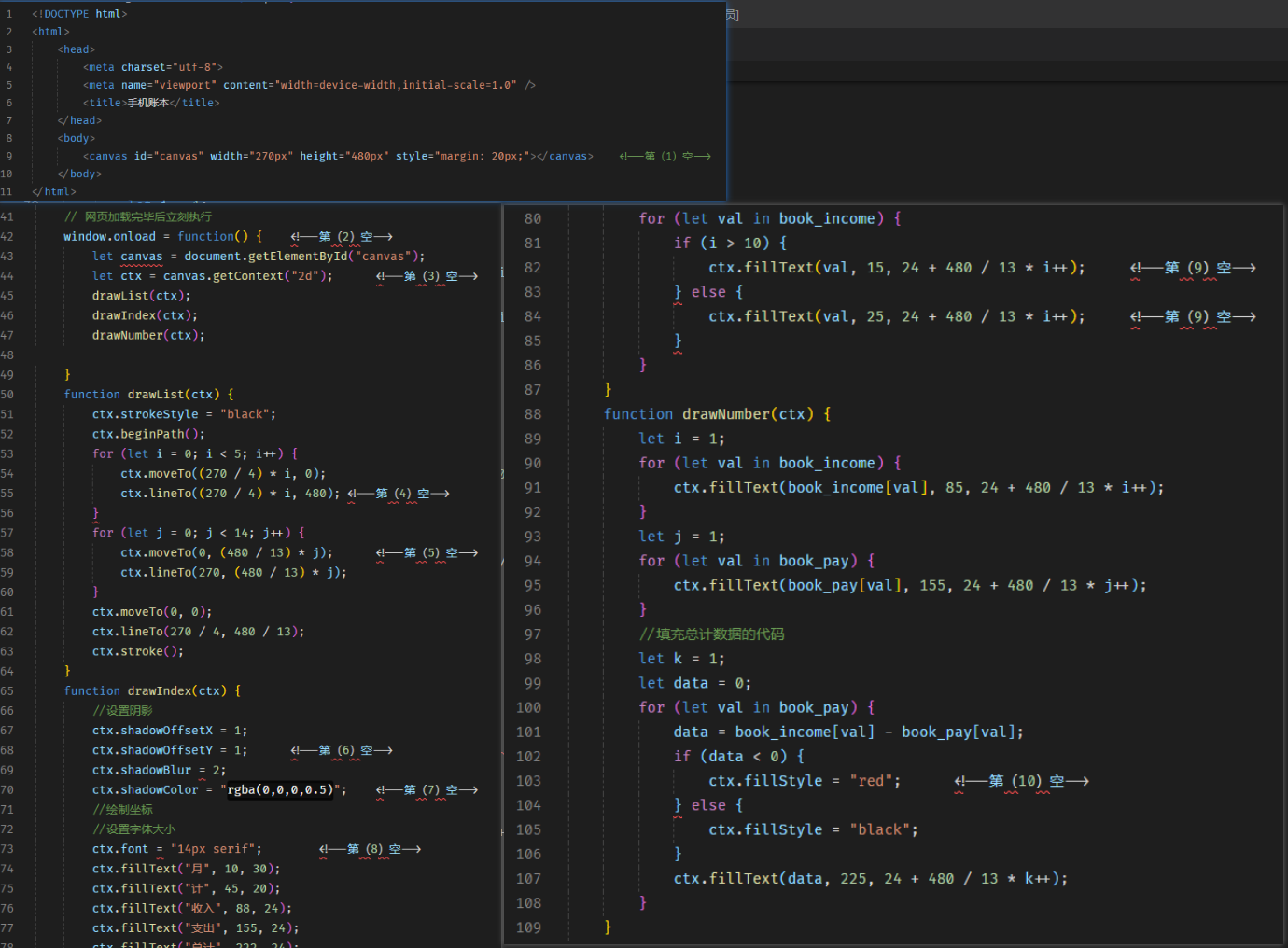Screen dimensions: 1288x948
Task: Click the 'document.getElementById("canvas")' line
Action: (259, 256)
